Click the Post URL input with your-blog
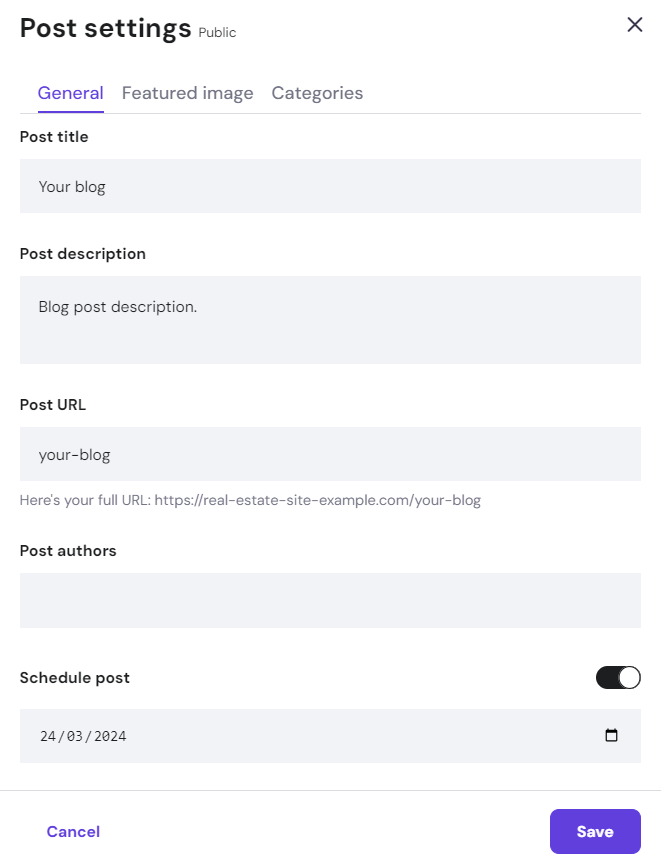 (x=330, y=455)
